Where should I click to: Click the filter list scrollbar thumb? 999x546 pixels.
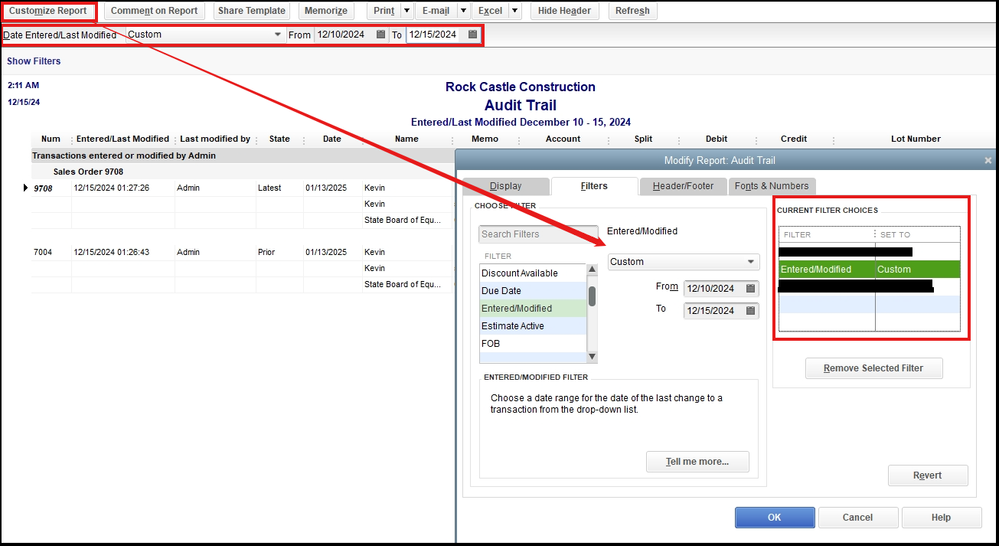[x=592, y=296]
